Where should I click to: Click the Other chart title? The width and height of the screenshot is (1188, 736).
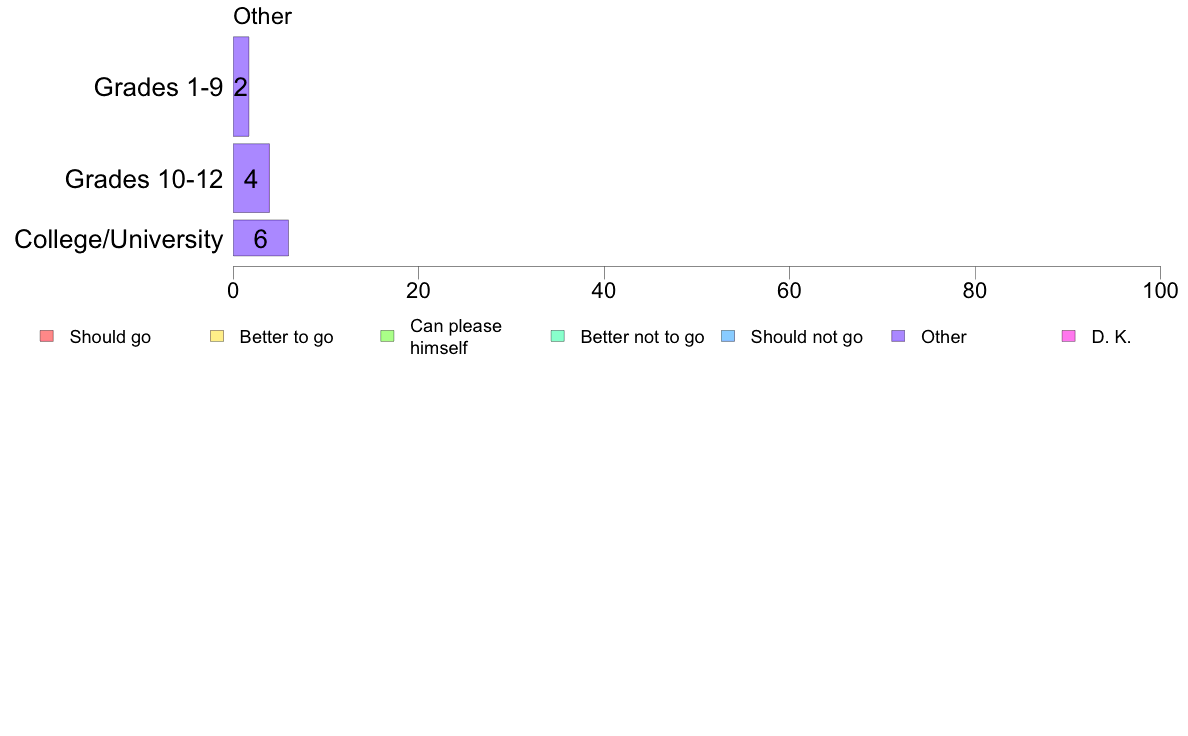click(x=262, y=16)
